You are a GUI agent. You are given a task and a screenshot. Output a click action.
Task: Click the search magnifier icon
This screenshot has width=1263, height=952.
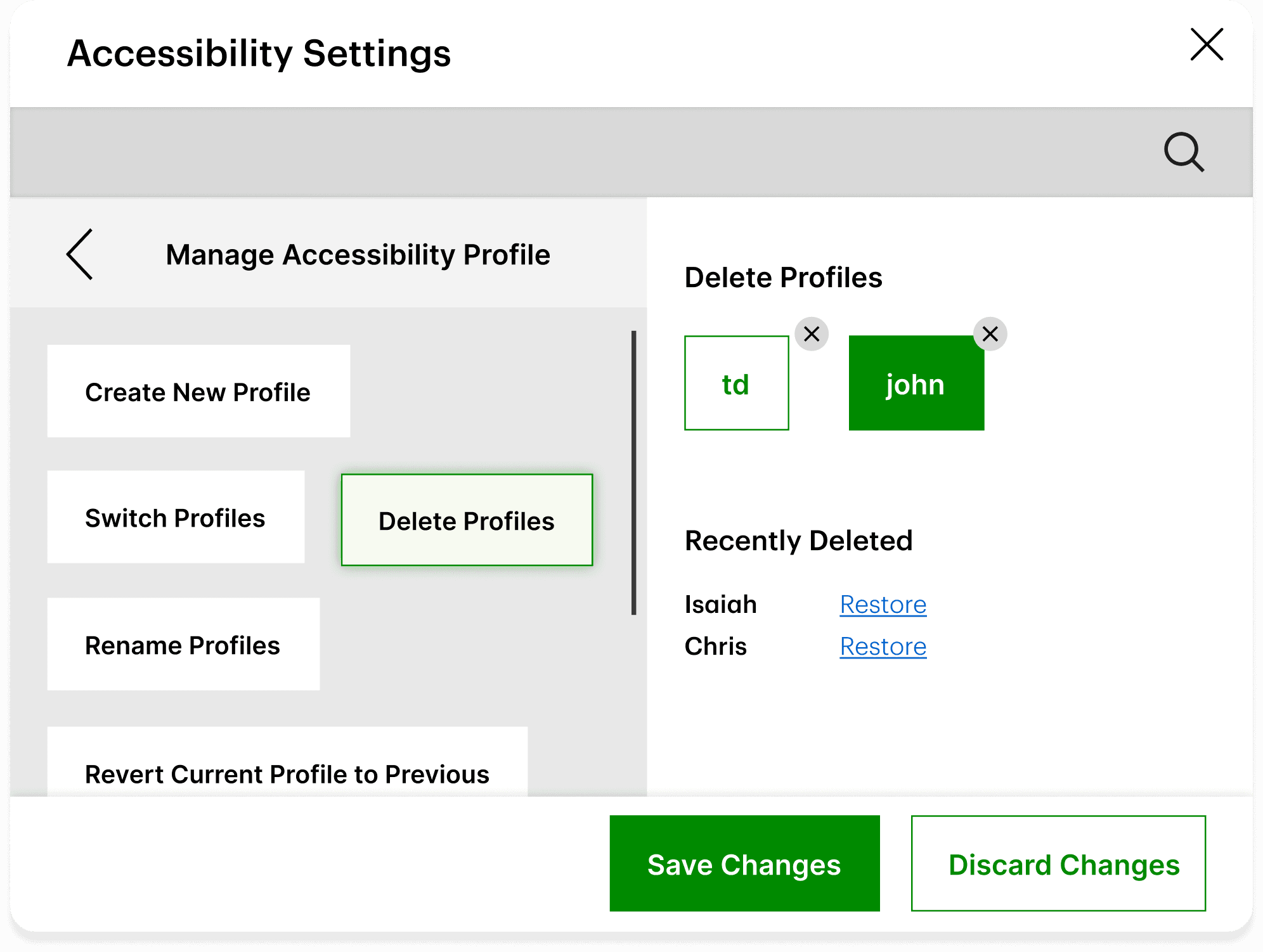pos(1184,152)
